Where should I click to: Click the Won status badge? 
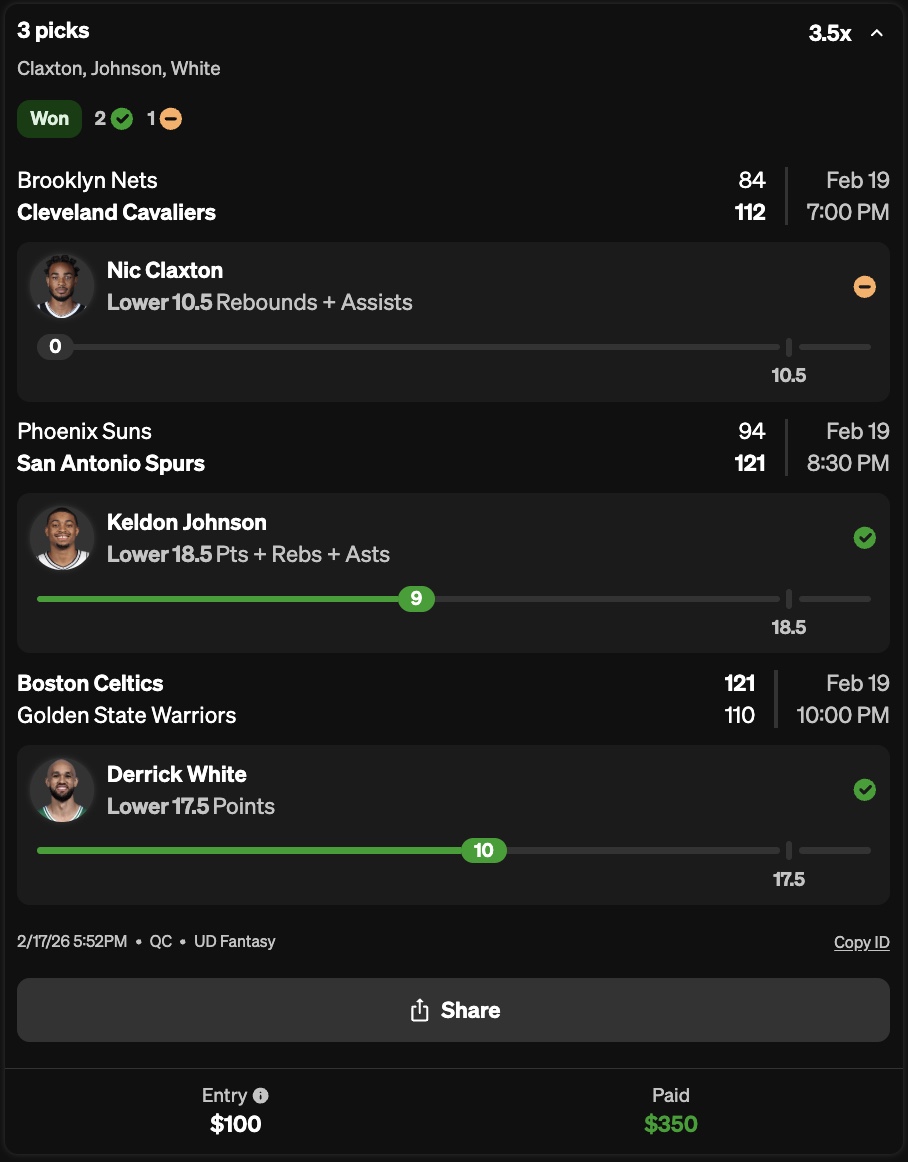[x=49, y=119]
